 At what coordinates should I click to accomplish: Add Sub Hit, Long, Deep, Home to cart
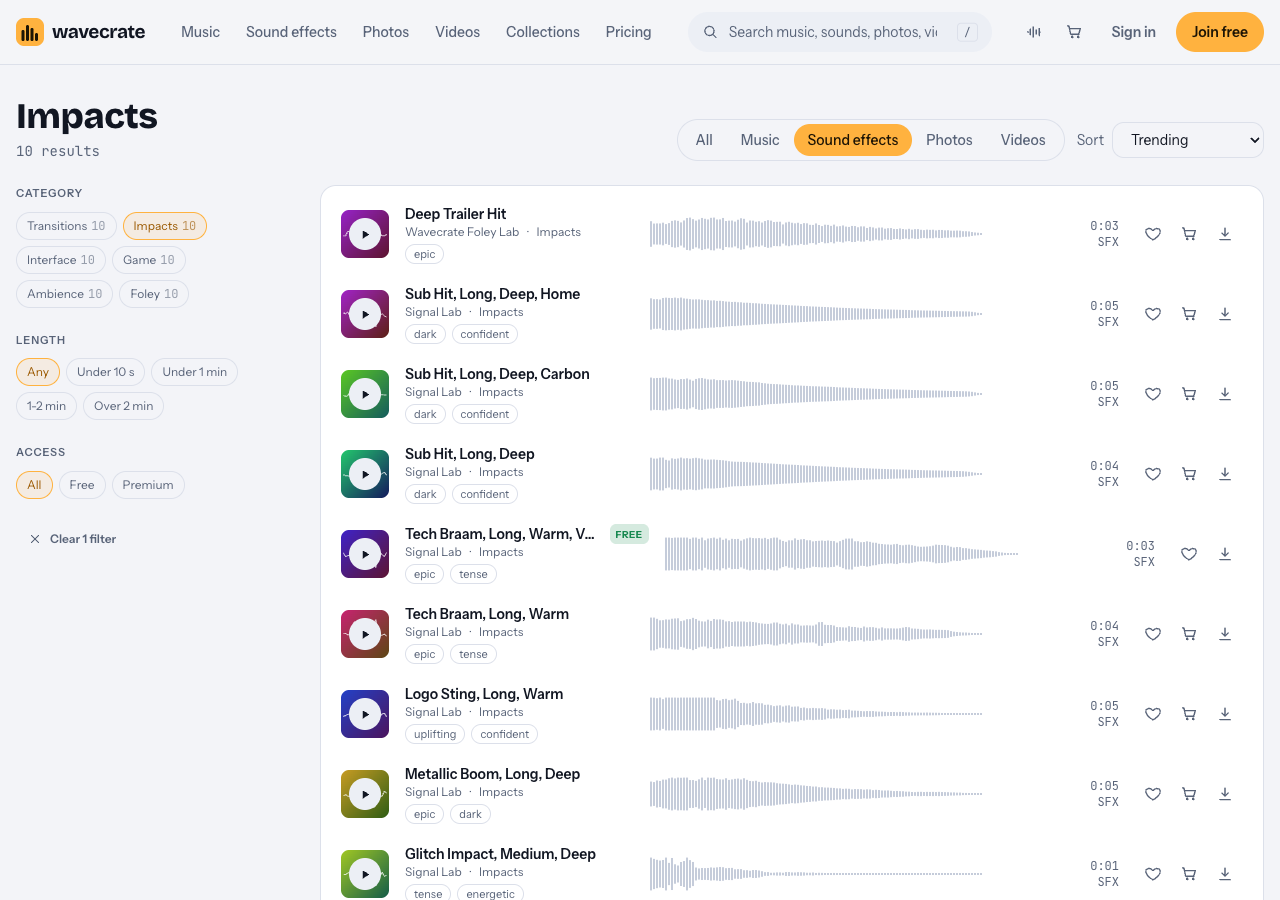1189,314
